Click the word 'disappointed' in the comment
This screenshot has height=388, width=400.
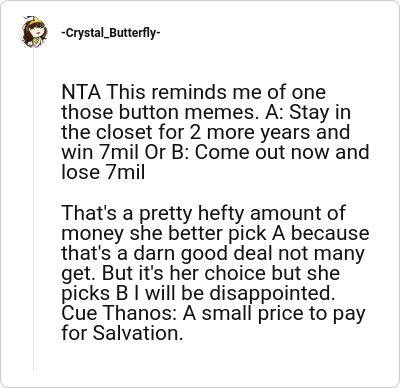(272, 294)
